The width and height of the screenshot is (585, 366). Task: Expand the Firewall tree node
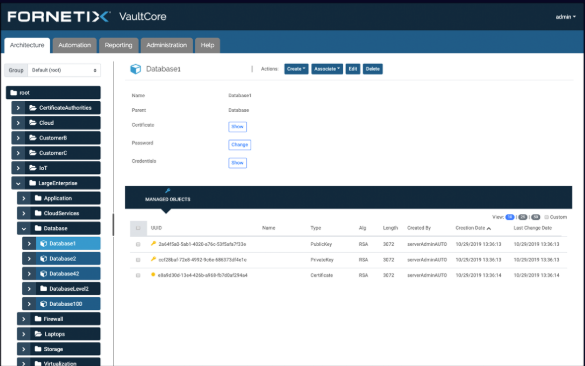(24, 319)
